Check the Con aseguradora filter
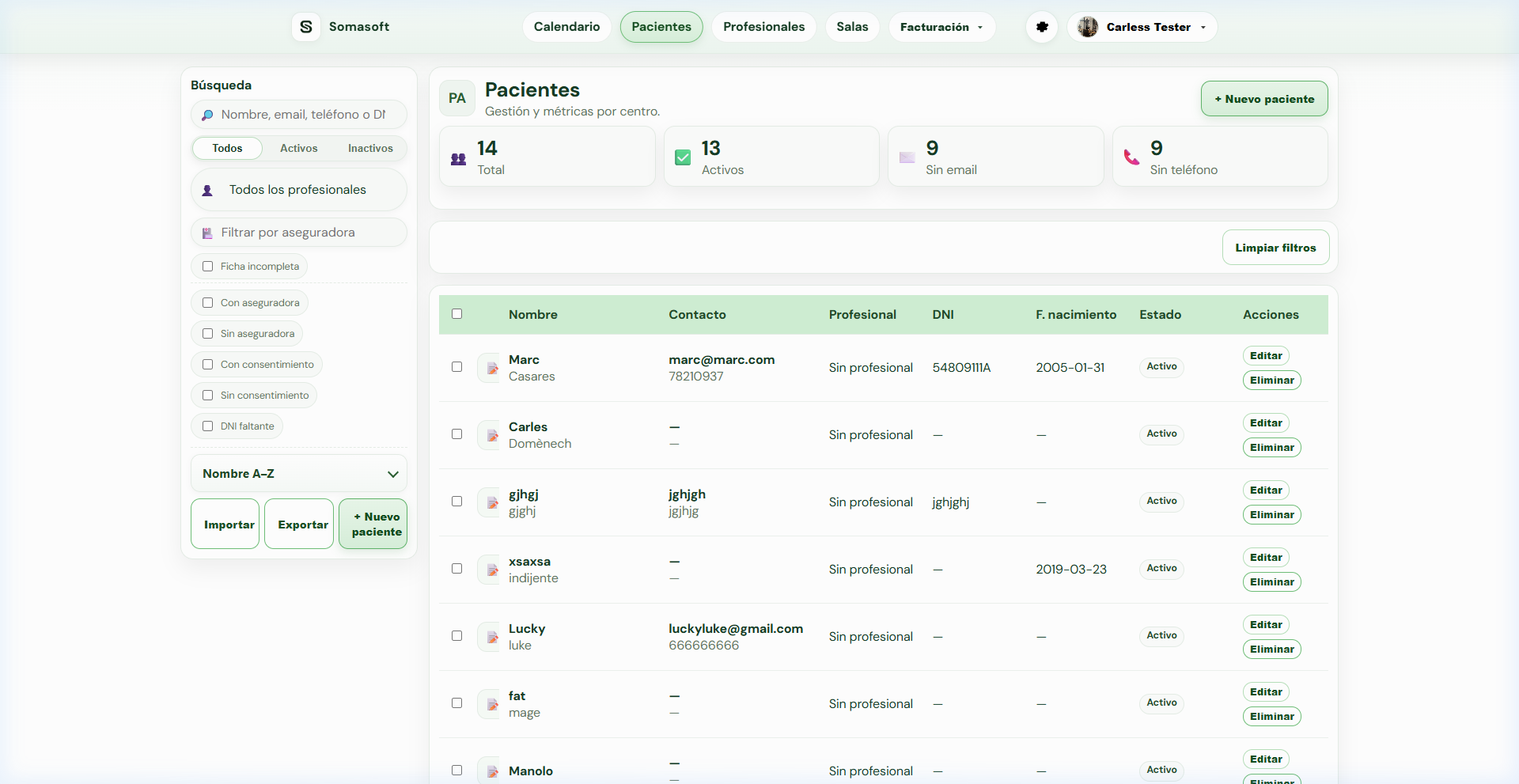This screenshot has height=784, width=1519. (x=208, y=303)
